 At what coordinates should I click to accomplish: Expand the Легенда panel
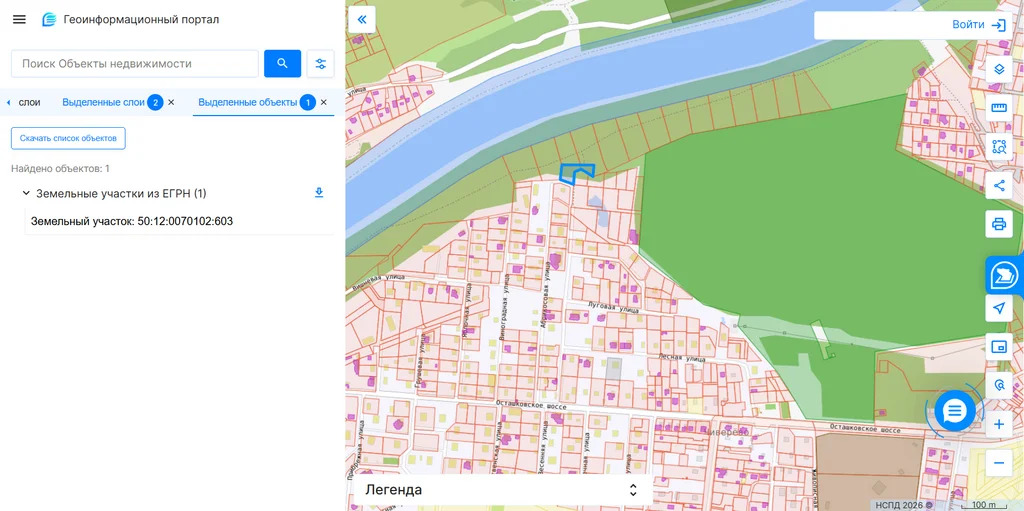[x=502, y=490]
